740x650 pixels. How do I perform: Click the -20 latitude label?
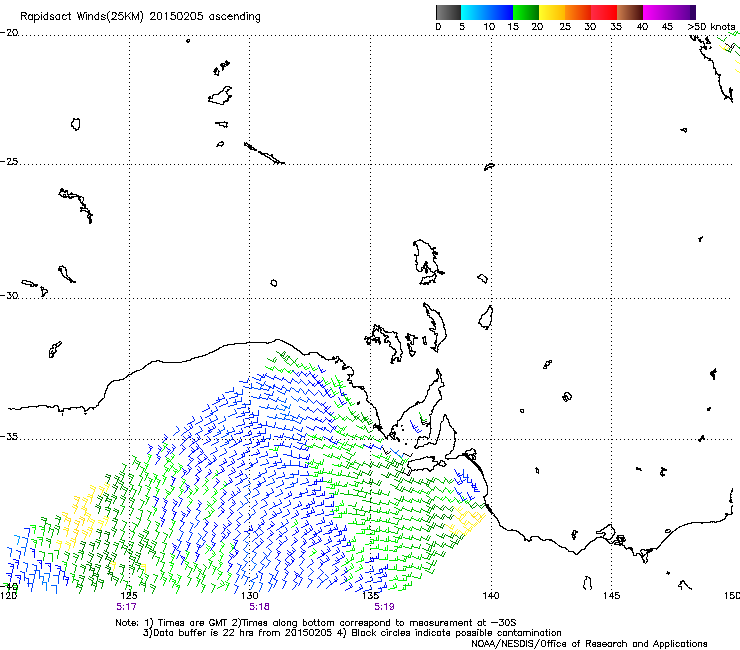pos(9,33)
